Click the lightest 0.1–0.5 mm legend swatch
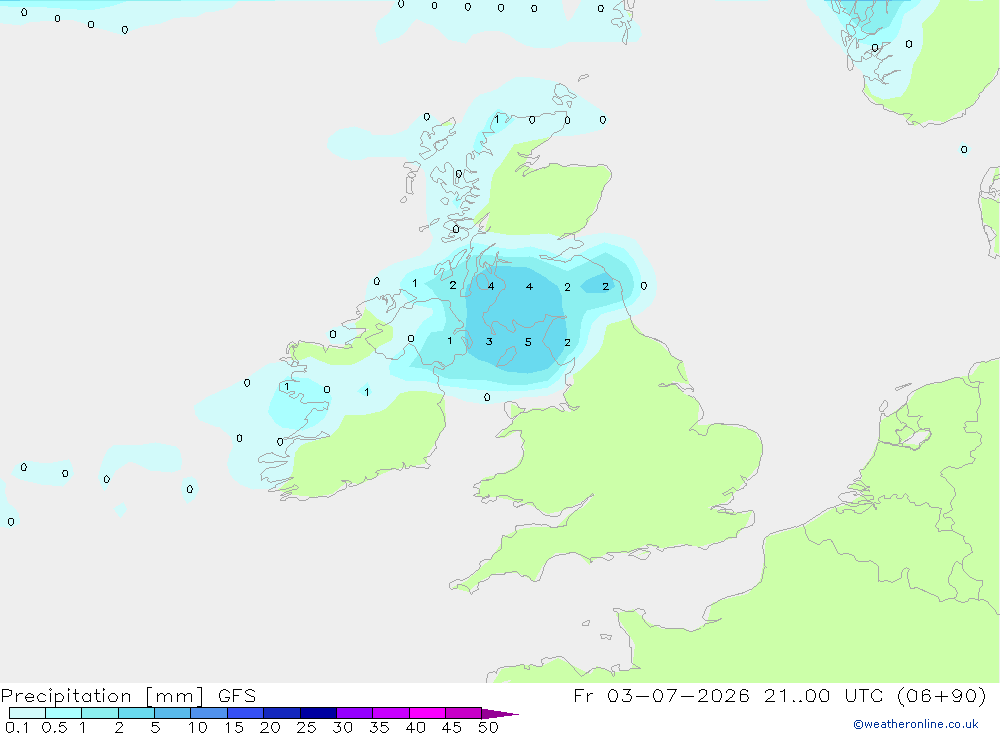Image resolution: width=1000 pixels, height=733 pixels. (27, 713)
